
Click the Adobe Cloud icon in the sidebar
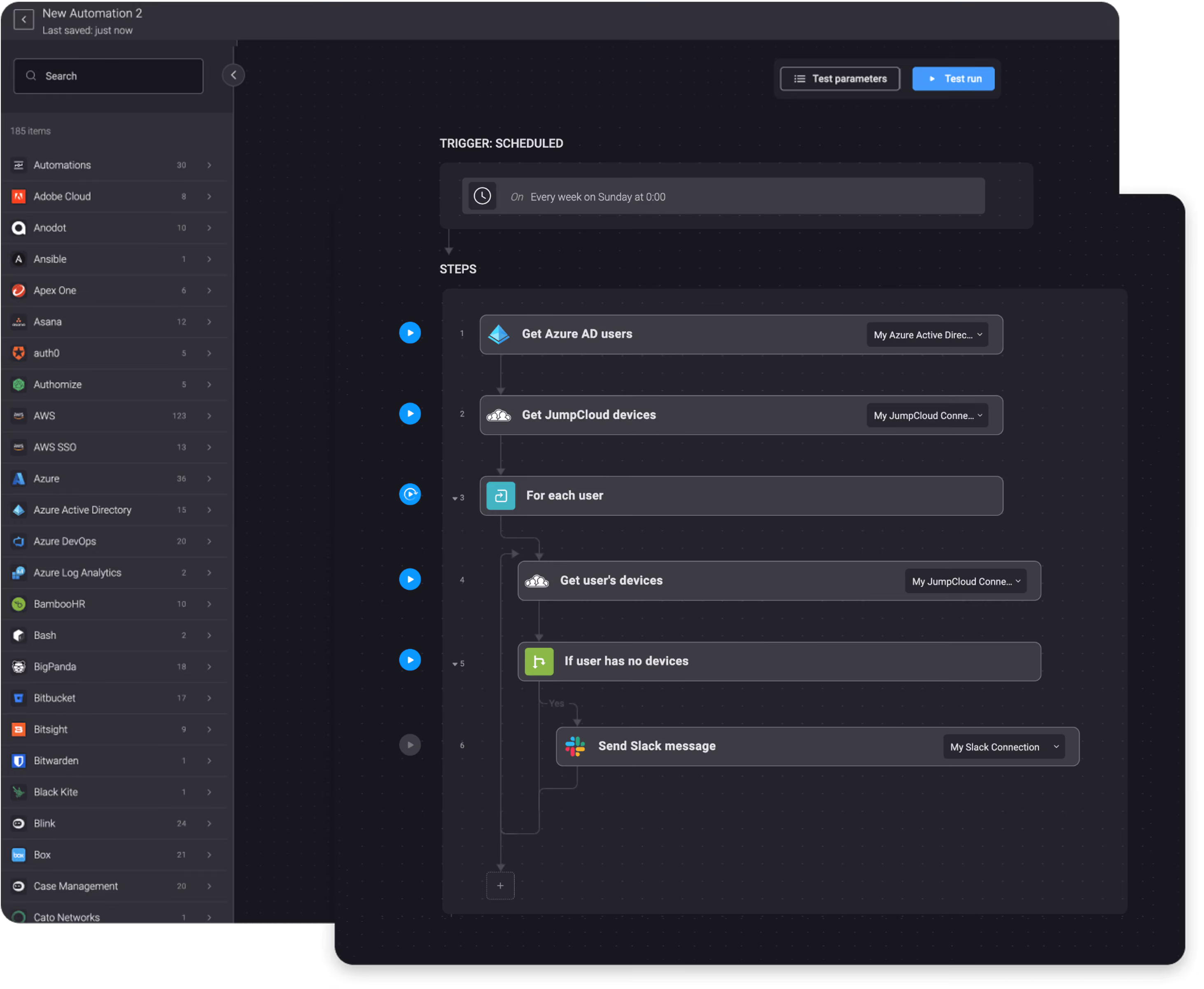pyautogui.click(x=19, y=196)
